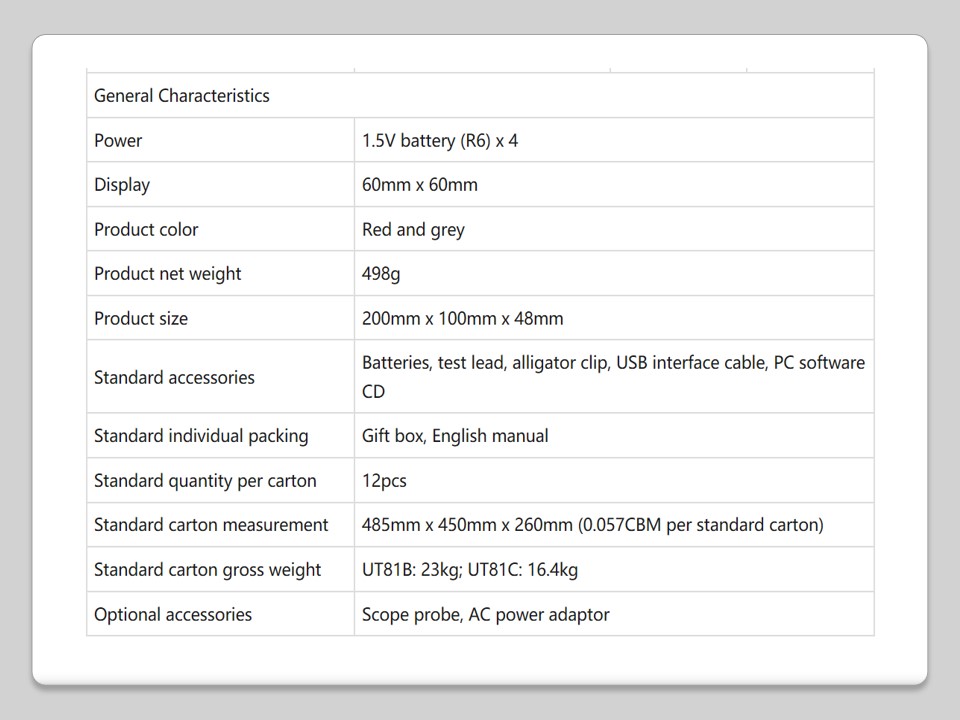Click the 12pcs quantity value
This screenshot has height=720, width=960.
tap(384, 481)
